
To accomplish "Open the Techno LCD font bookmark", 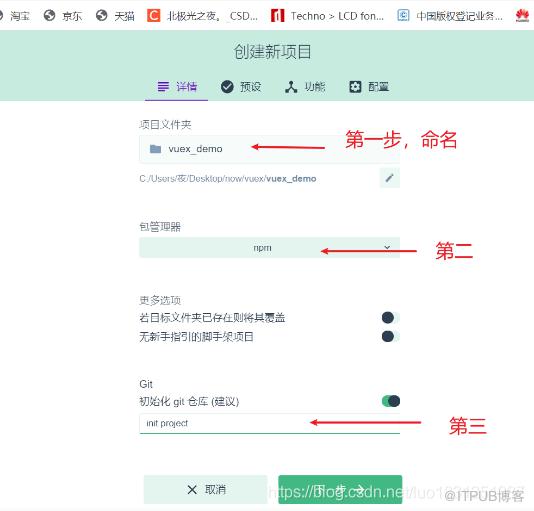I will click(327, 16).
